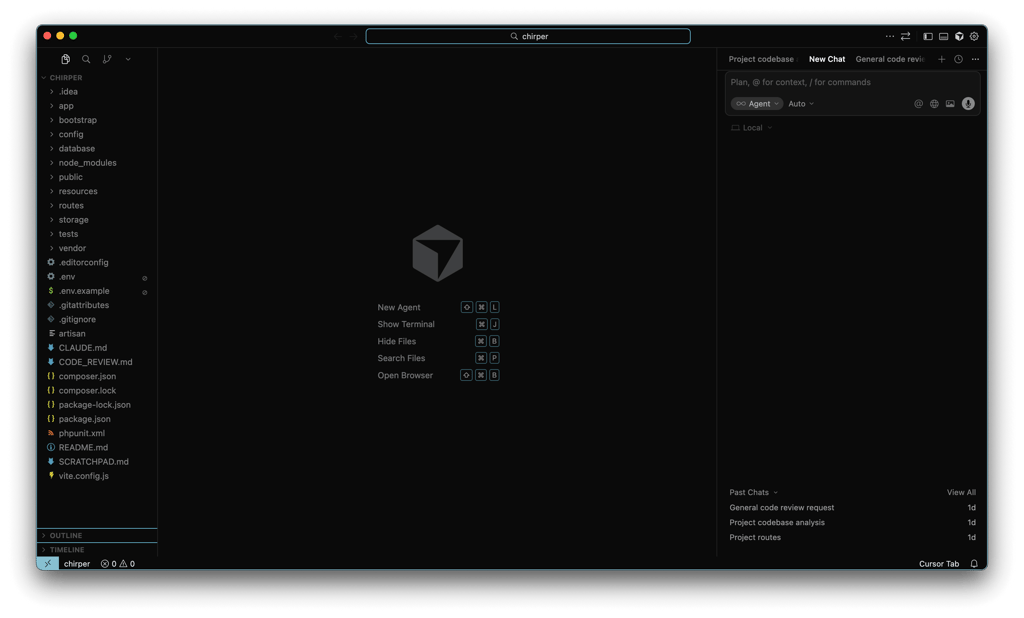Navigate back with the left arrow
The image size is (1024, 618).
338,37
